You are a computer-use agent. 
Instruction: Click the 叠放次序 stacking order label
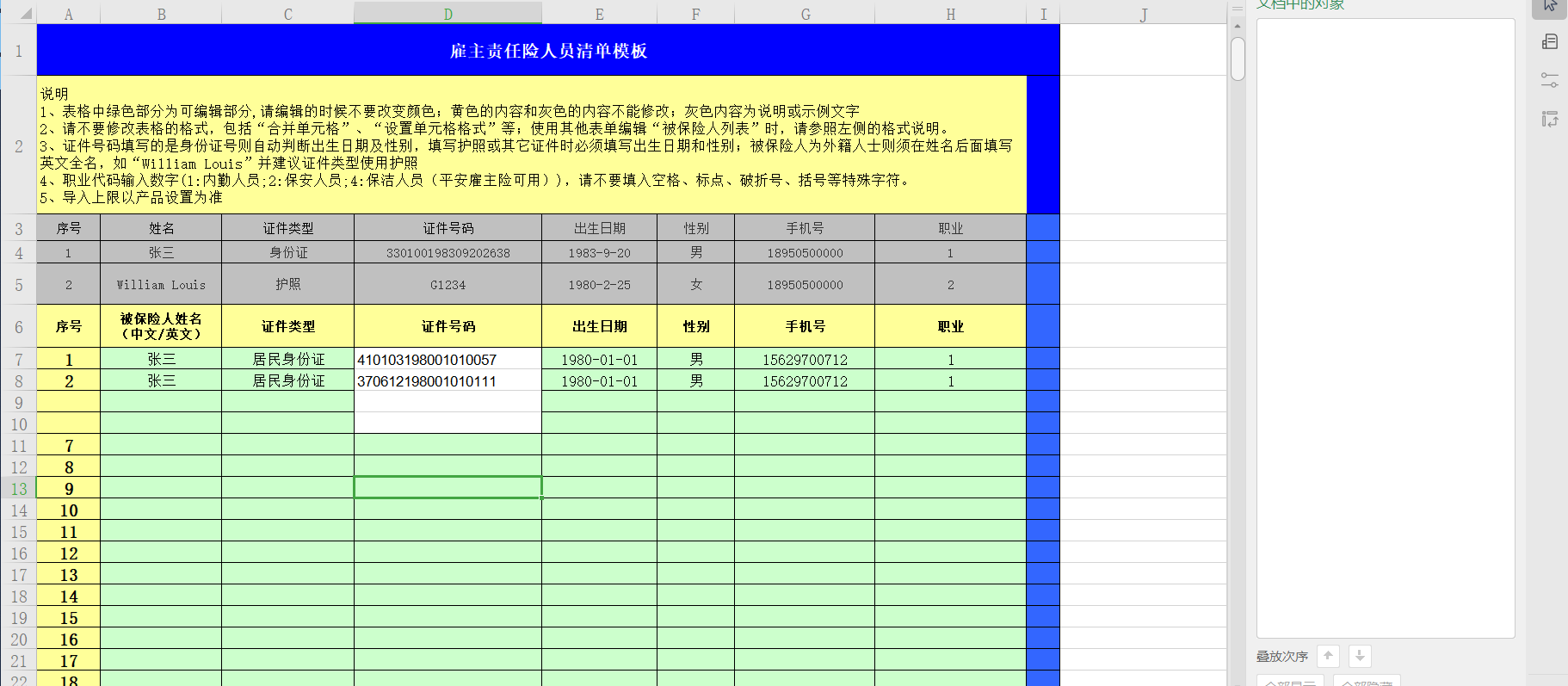pos(1281,656)
